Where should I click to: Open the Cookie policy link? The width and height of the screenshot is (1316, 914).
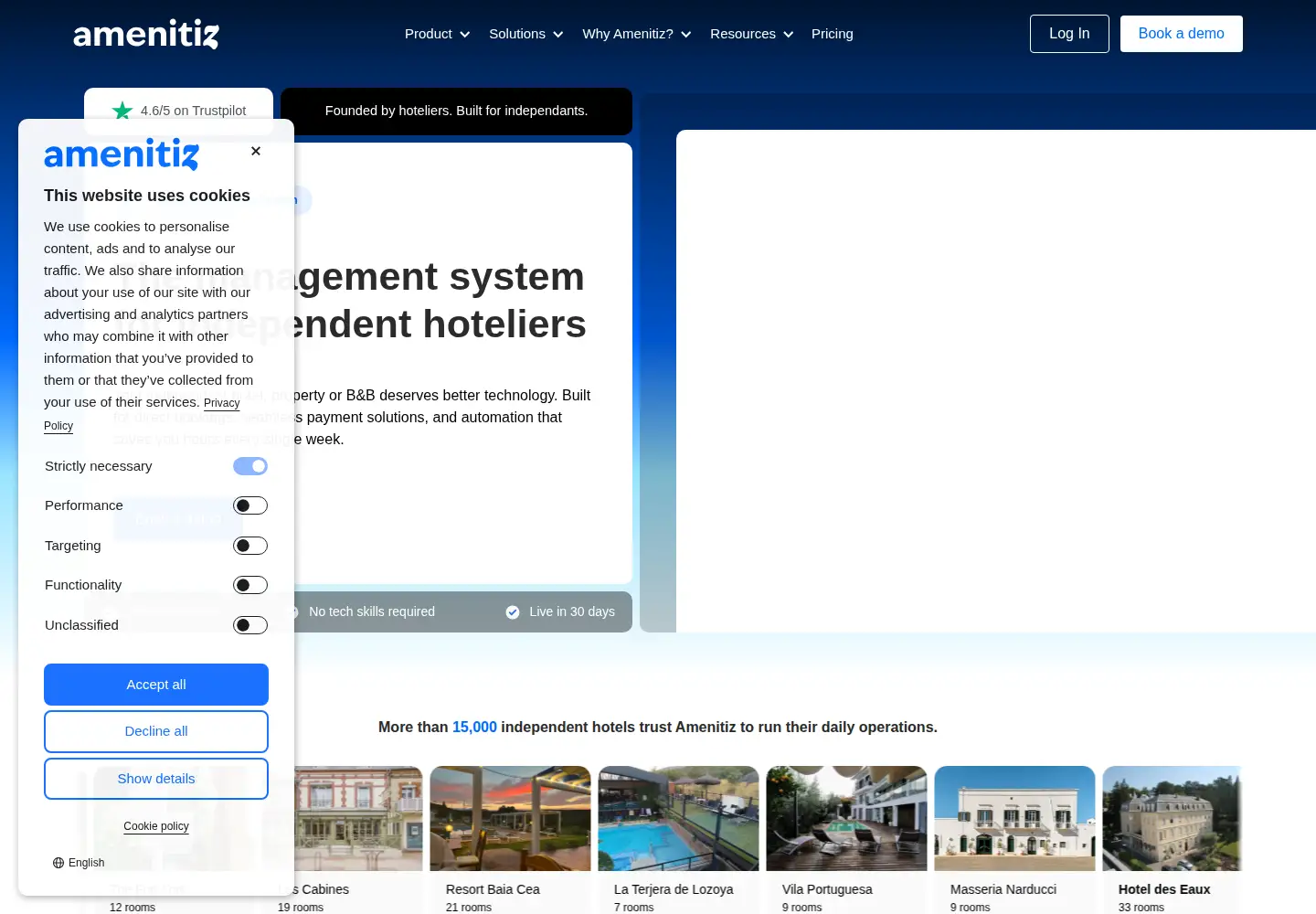click(x=156, y=826)
